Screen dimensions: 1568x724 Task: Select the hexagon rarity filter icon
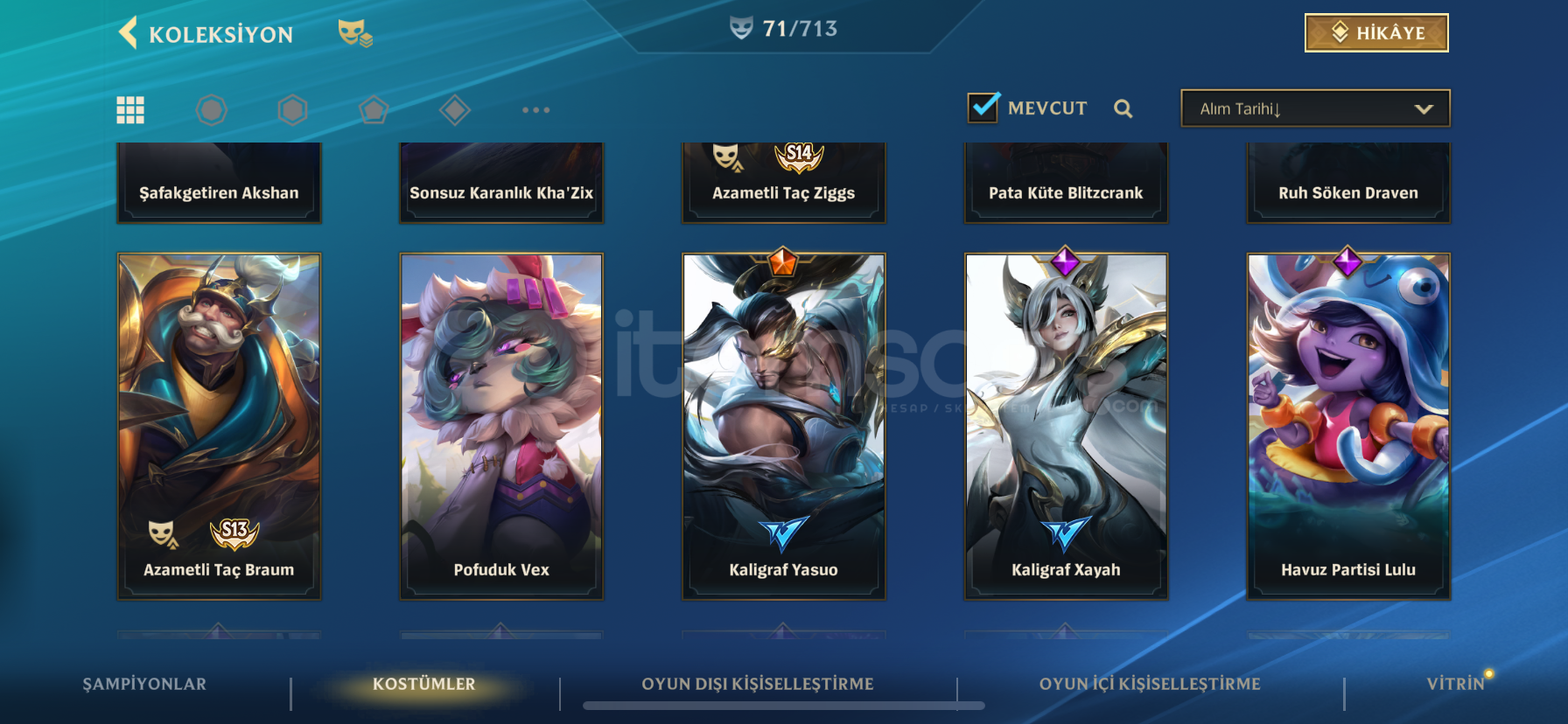tap(292, 109)
